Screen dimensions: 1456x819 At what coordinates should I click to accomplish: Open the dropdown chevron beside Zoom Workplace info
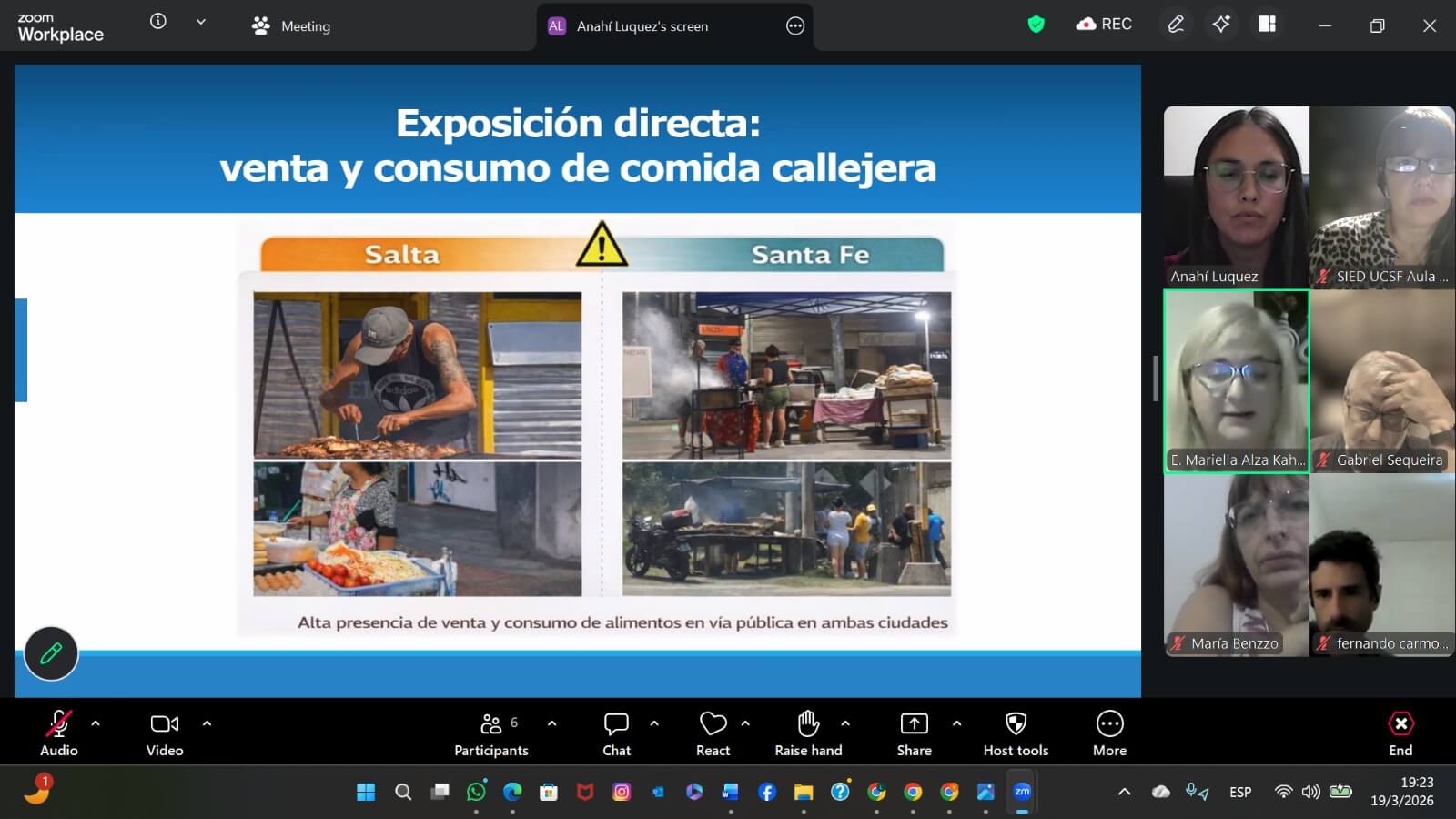click(201, 22)
